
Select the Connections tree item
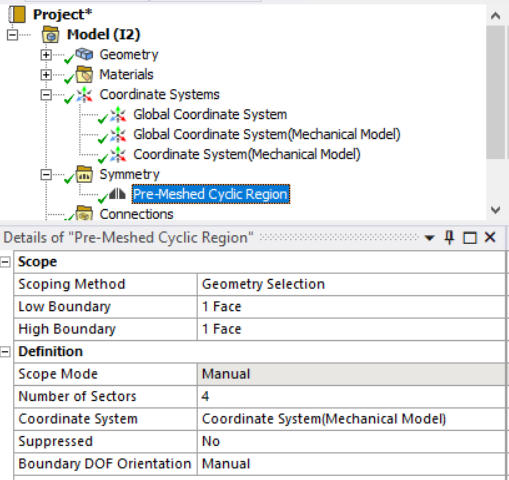click(136, 214)
